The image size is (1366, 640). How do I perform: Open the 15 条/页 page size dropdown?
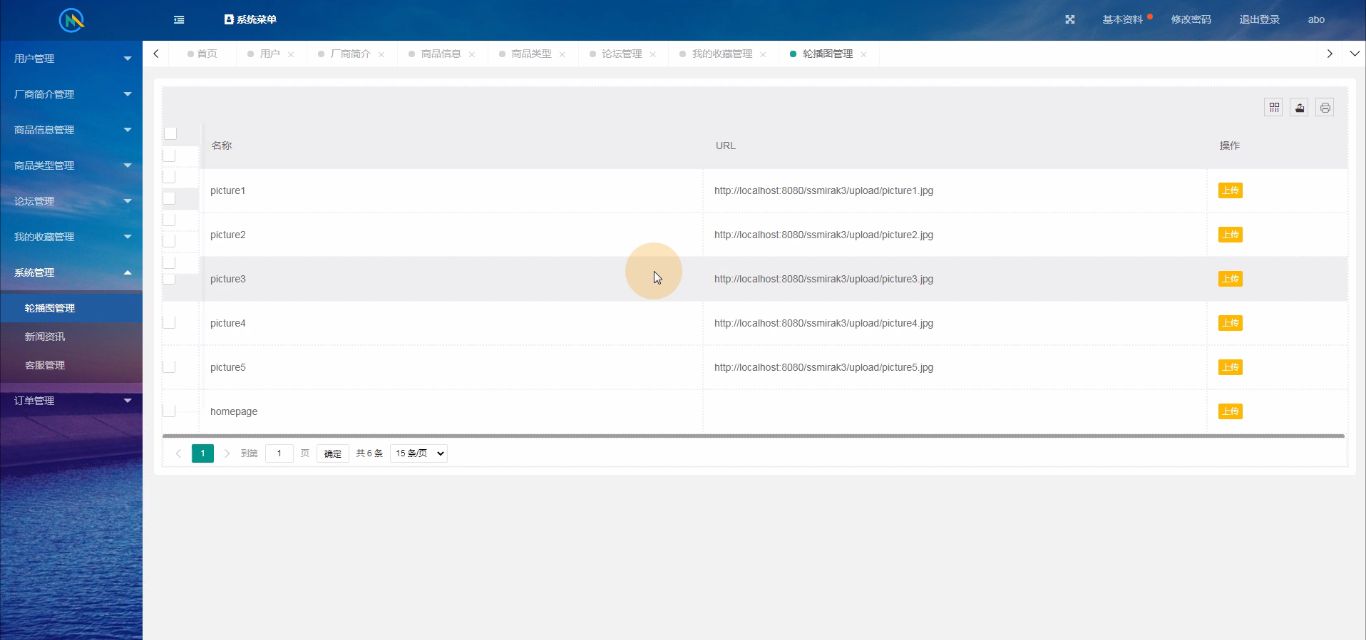coord(419,453)
